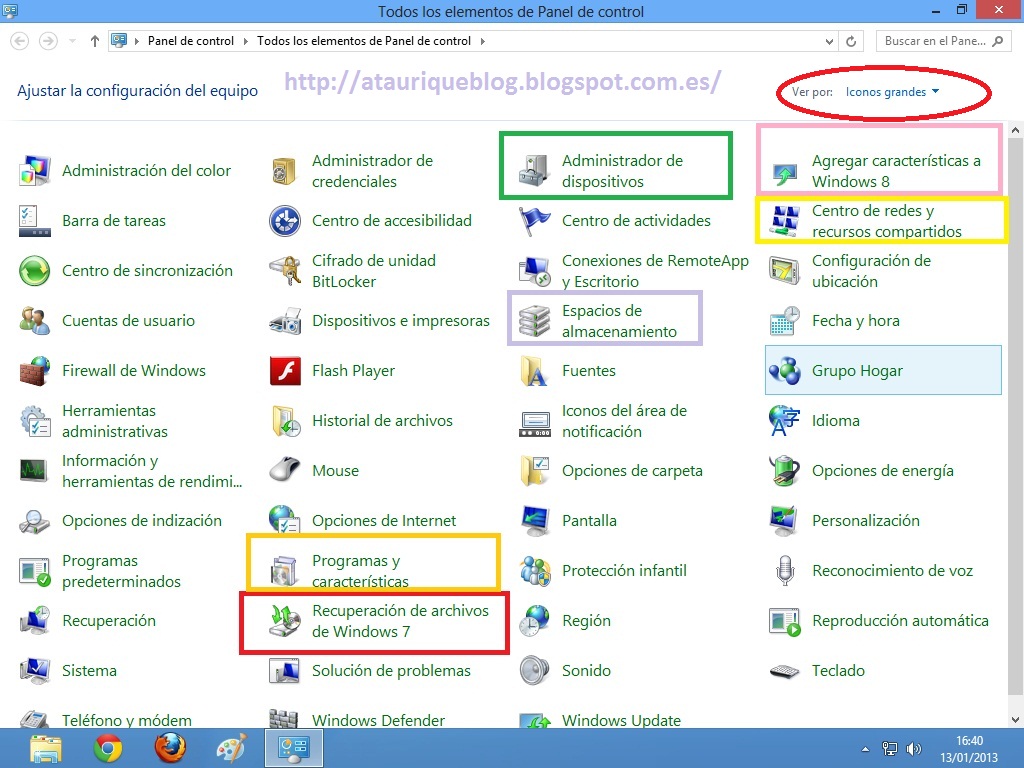Viewport: 1024px width, 768px height.
Task: Open the Opciones de carpeta link
Action: [x=632, y=471]
